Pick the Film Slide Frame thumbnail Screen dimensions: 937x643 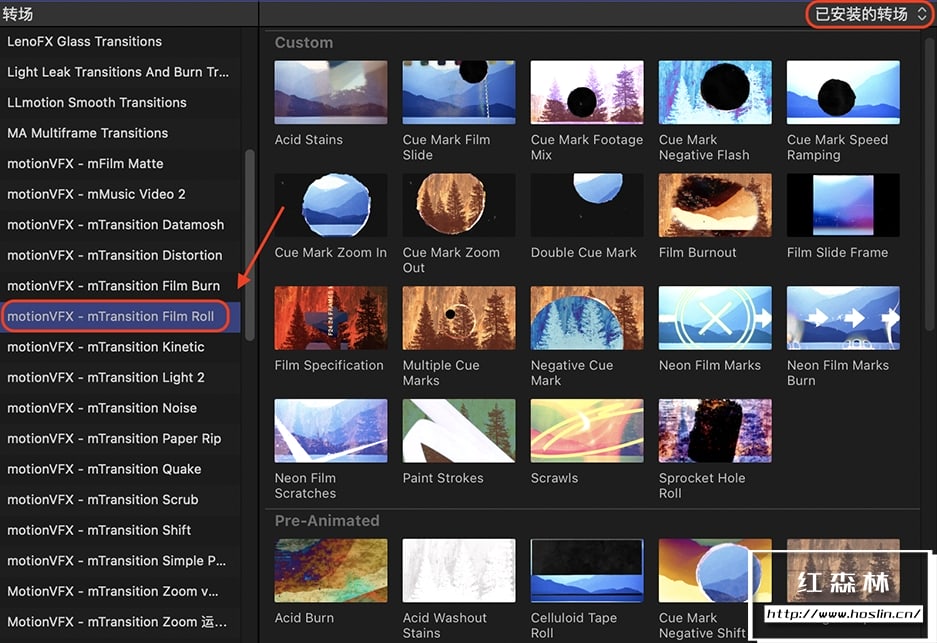click(843, 205)
